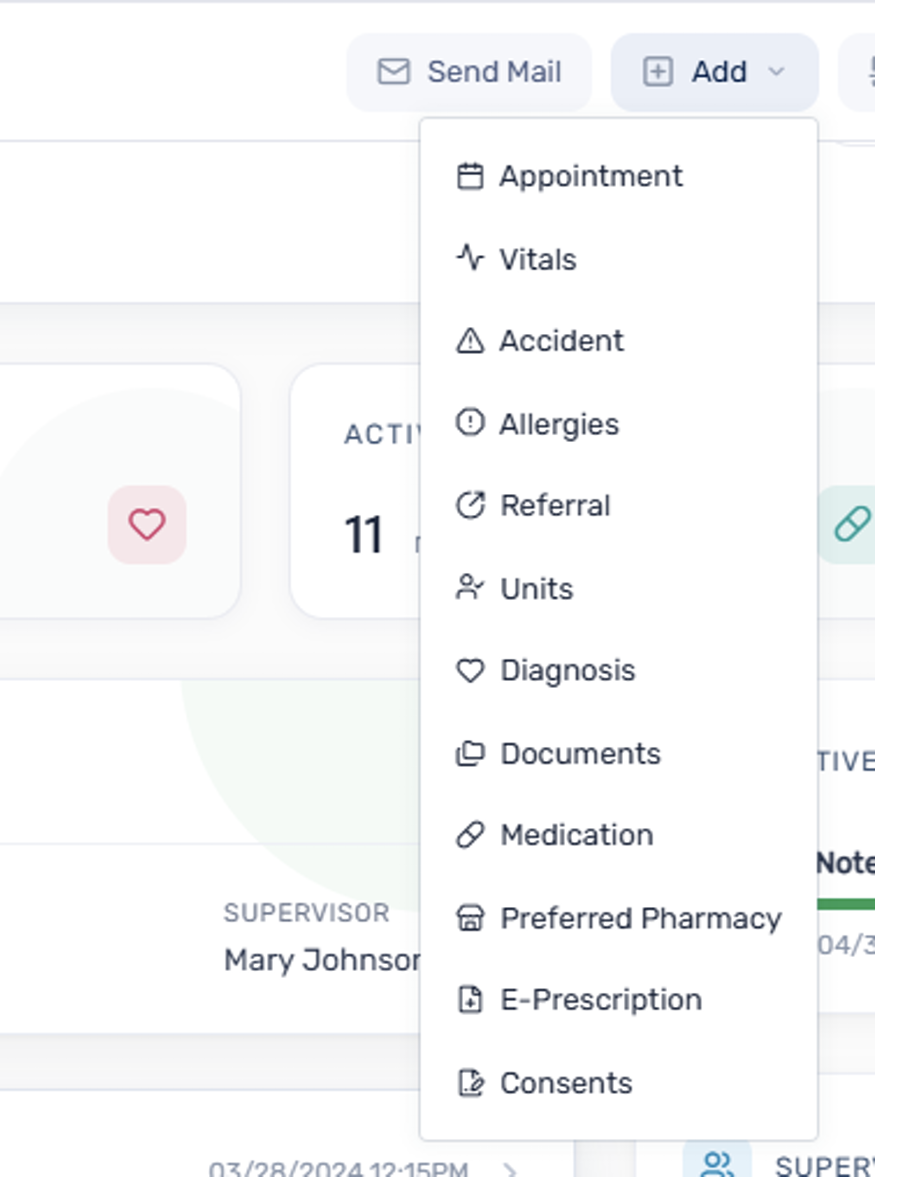Image resolution: width=900 pixels, height=1198 pixels.
Task: Click the alert circle icon for Allergies
Action: click(470, 423)
